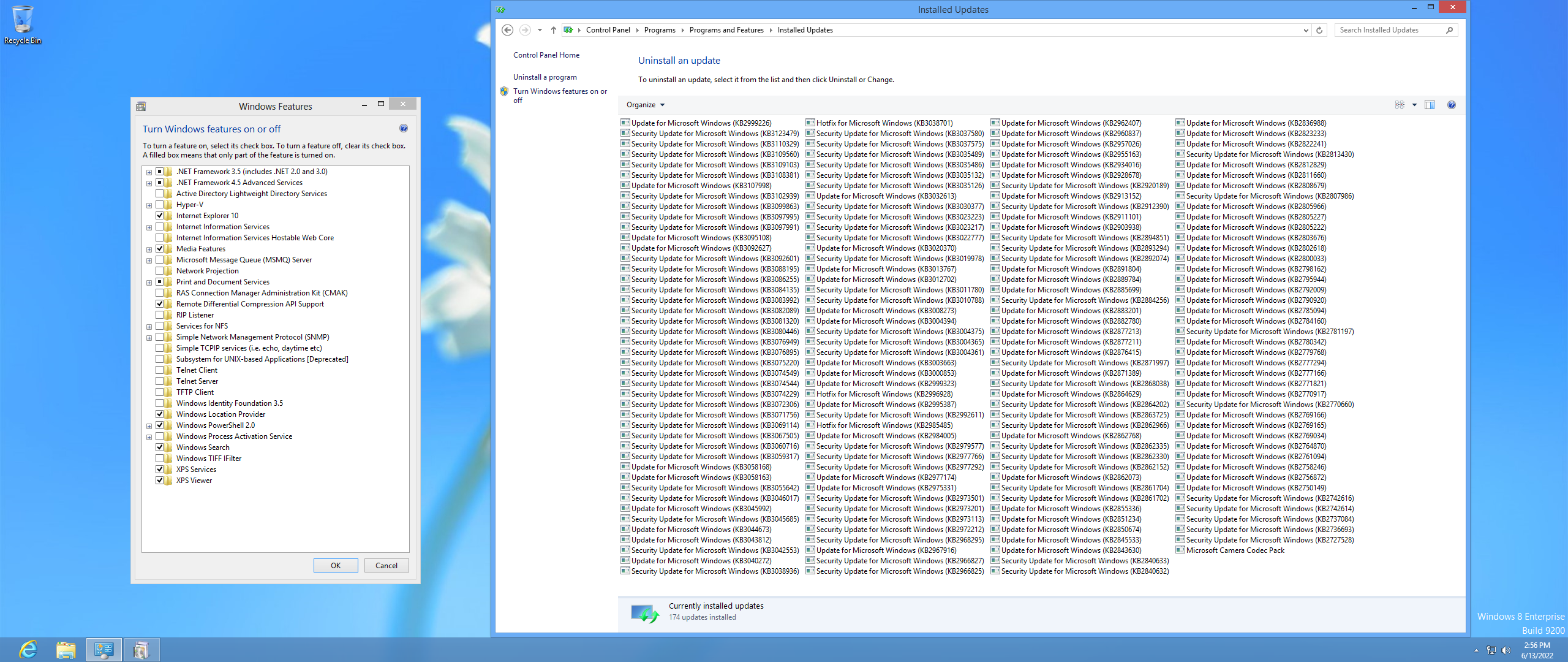
Task: Click Turn Windows features on or off
Action: click(560, 96)
